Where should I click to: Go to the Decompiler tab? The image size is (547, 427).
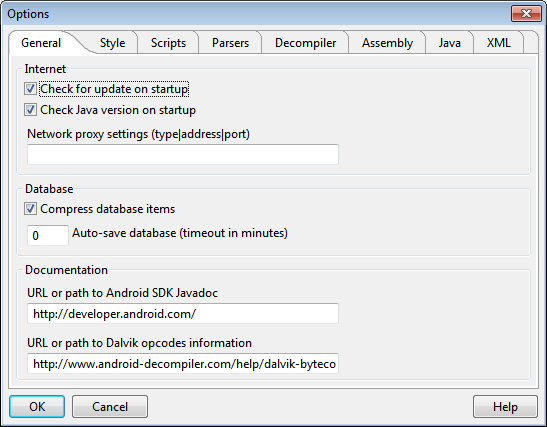(305, 43)
